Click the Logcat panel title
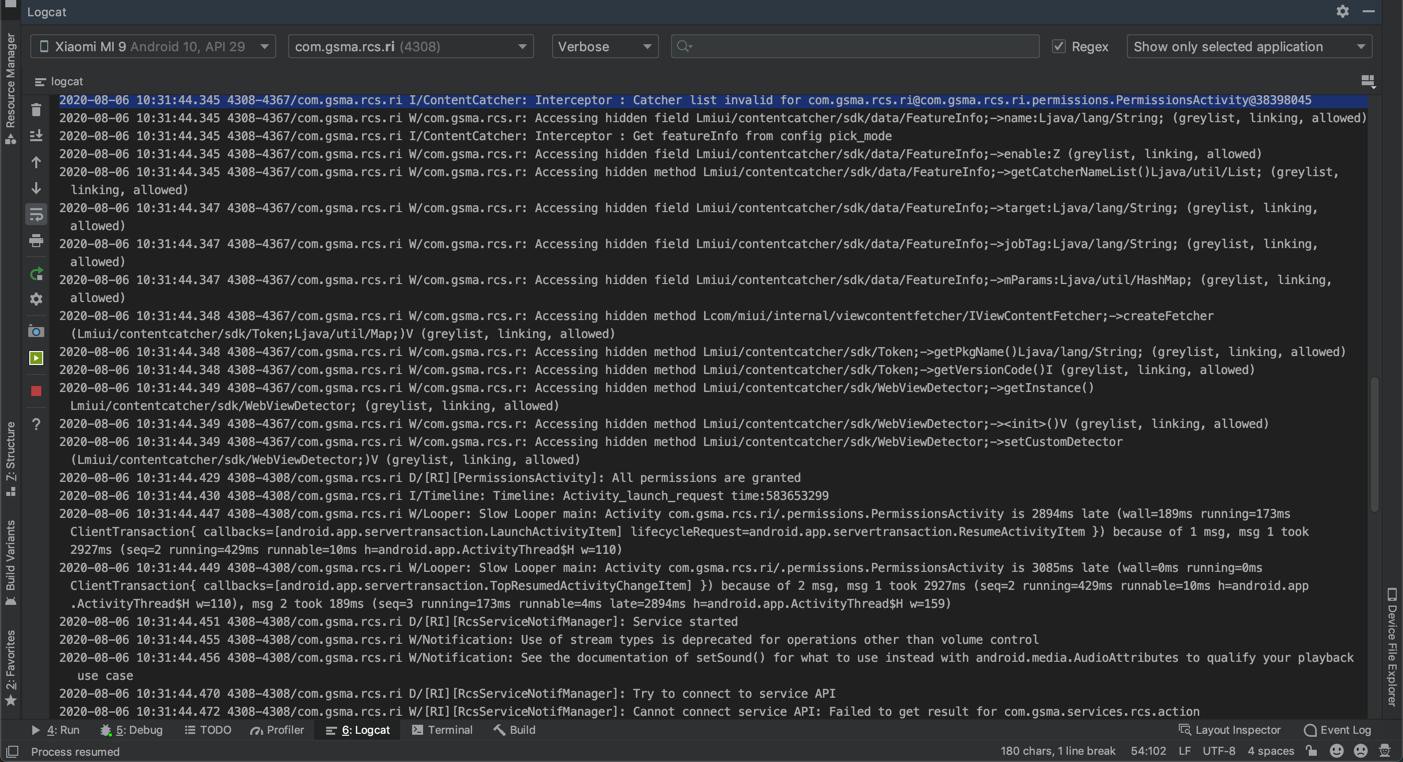The width and height of the screenshot is (1403, 762). [47, 12]
